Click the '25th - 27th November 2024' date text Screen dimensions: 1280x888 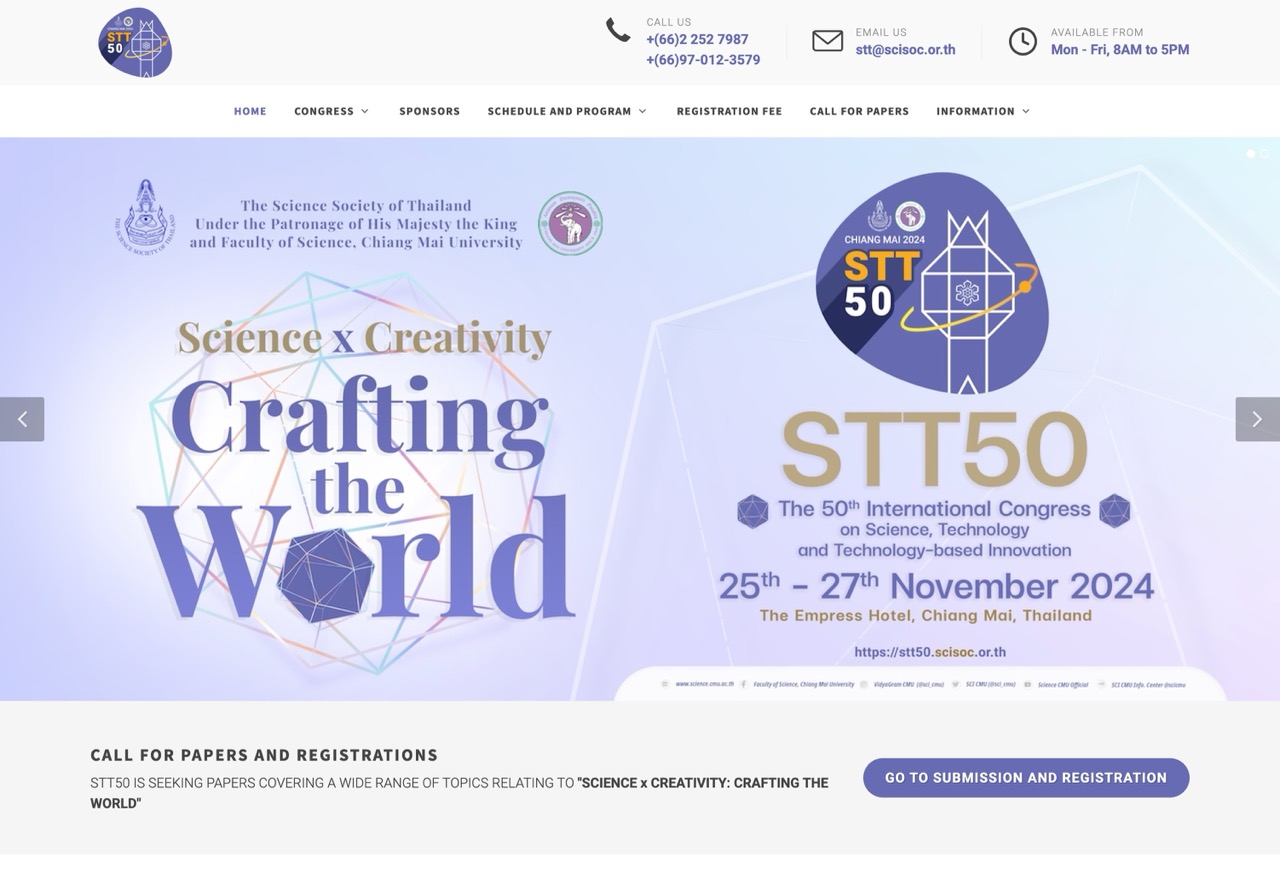tap(936, 586)
